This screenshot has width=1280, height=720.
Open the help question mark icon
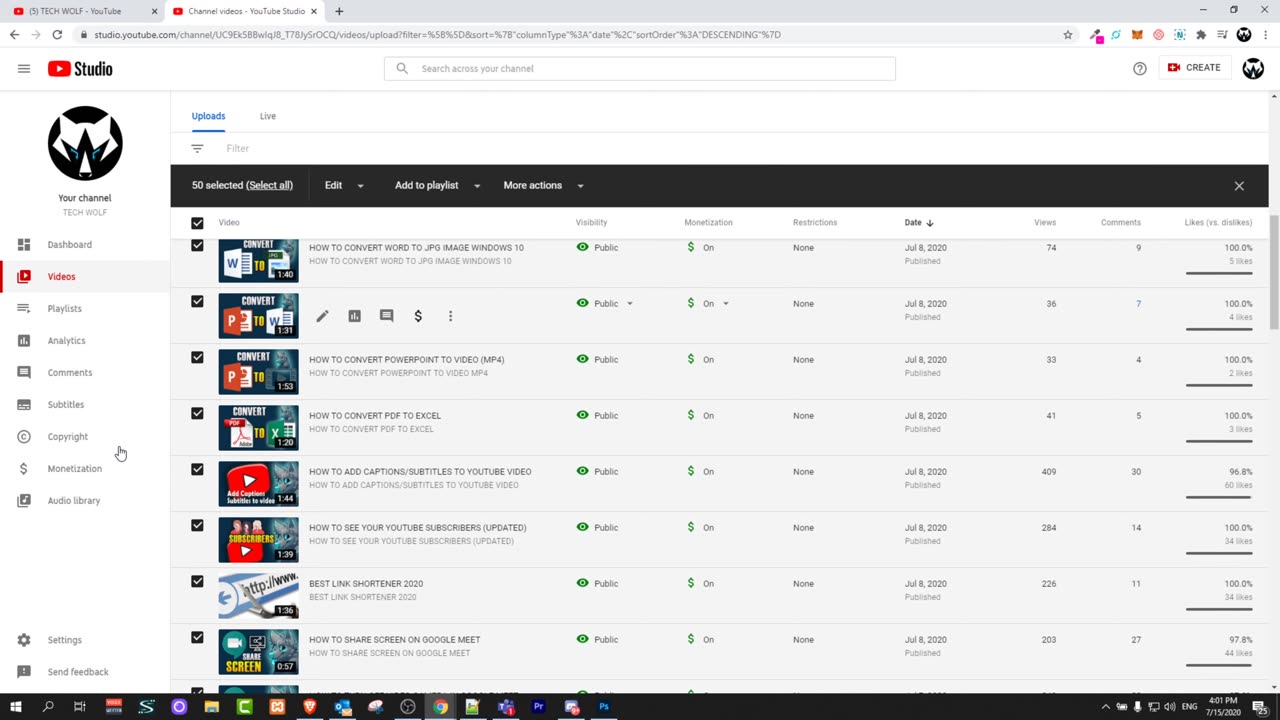click(1140, 69)
